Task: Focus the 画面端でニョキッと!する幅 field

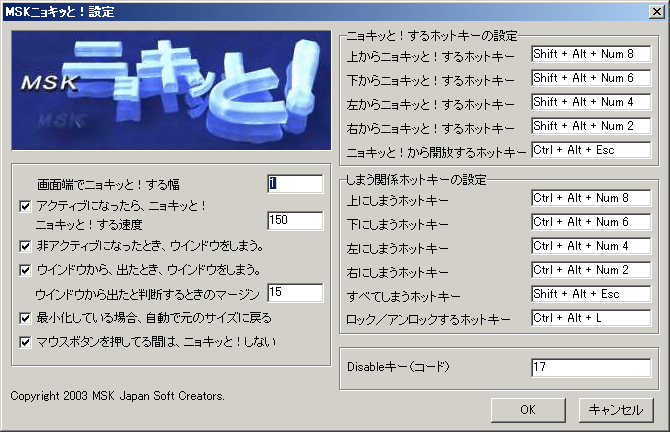Action: 295,184
